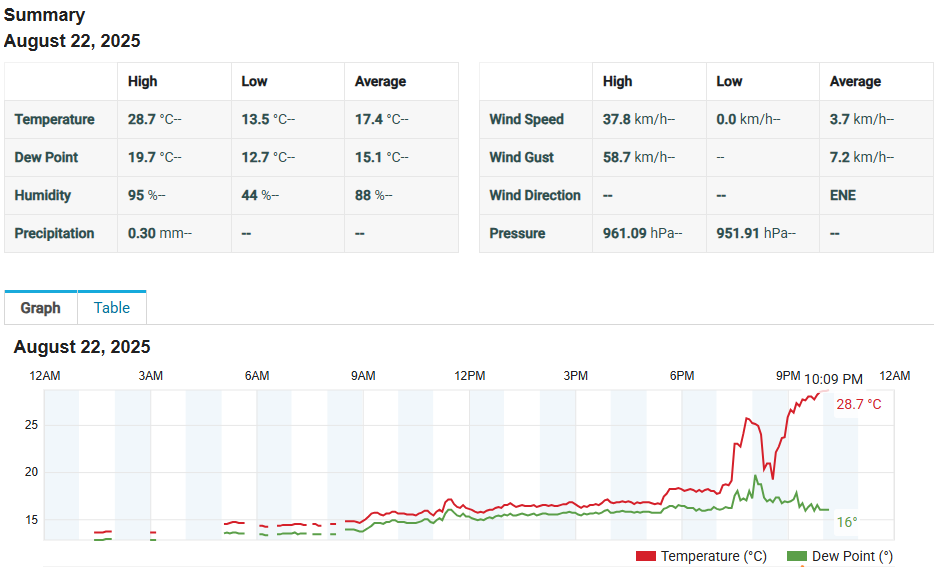Viewport: 941px width, 567px height.
Task: Select the Wind Gust row label
Action: click(522, 157)
